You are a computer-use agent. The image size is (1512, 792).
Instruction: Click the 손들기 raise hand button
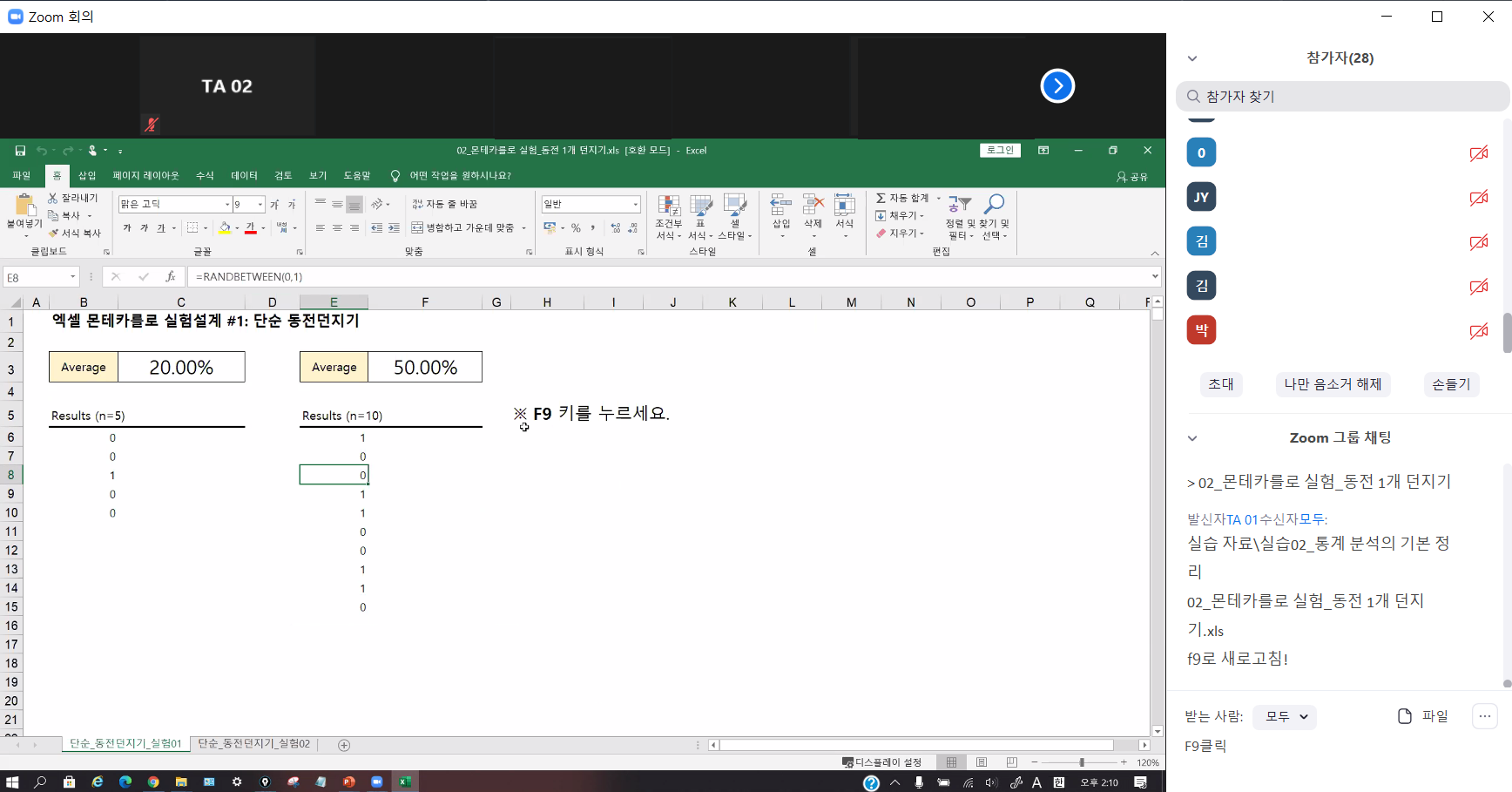tap(1450, 384)
